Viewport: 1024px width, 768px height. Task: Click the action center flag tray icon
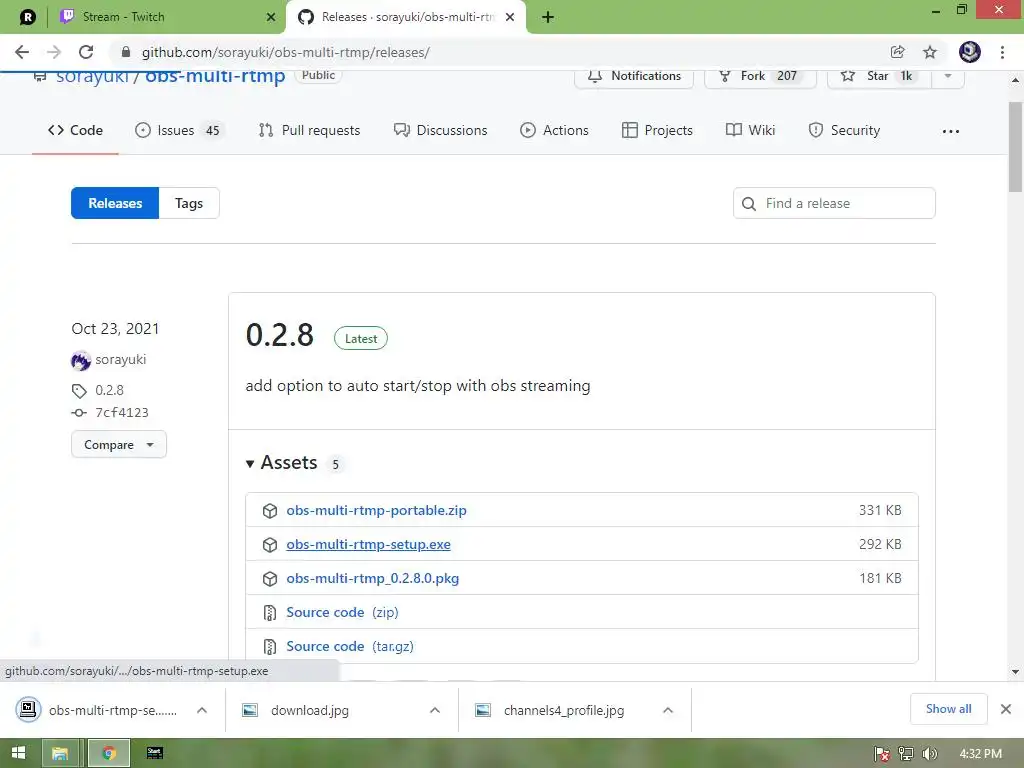[x=882, y=754]
